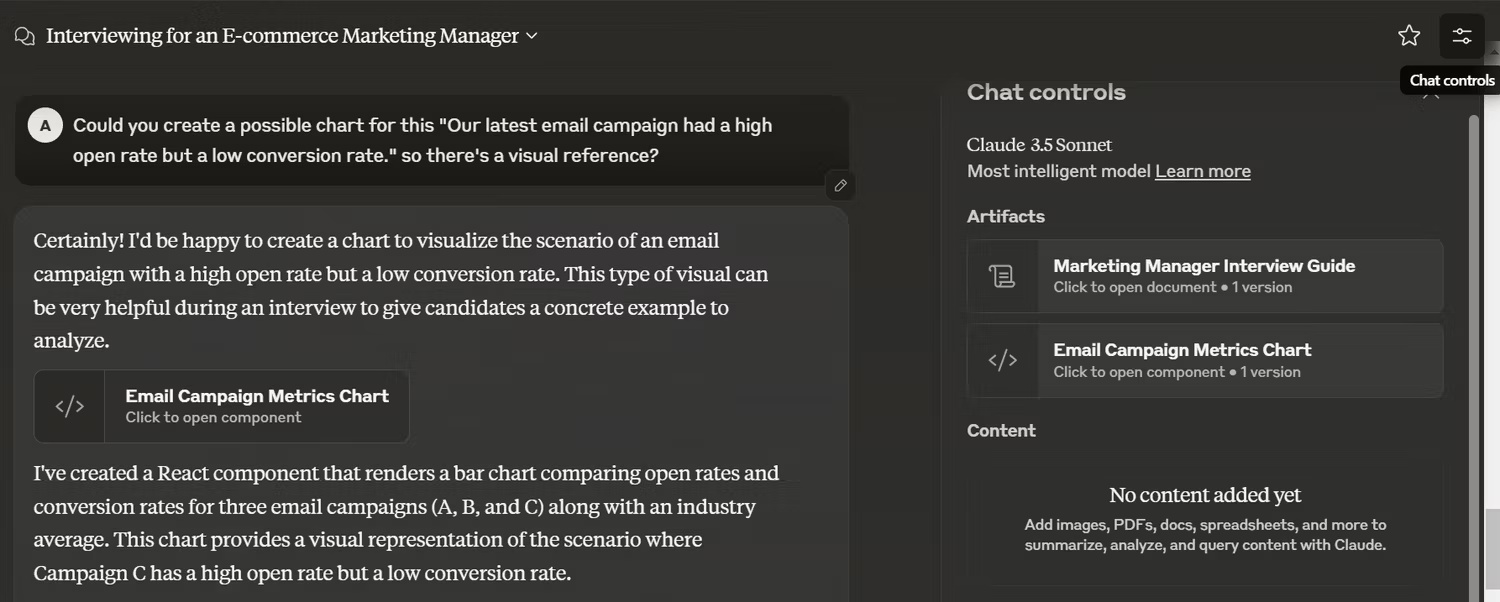Click the Marketing Manager Interview Guide document icon
This screenshot has height=602, width=1500.
pos(1002,276)
